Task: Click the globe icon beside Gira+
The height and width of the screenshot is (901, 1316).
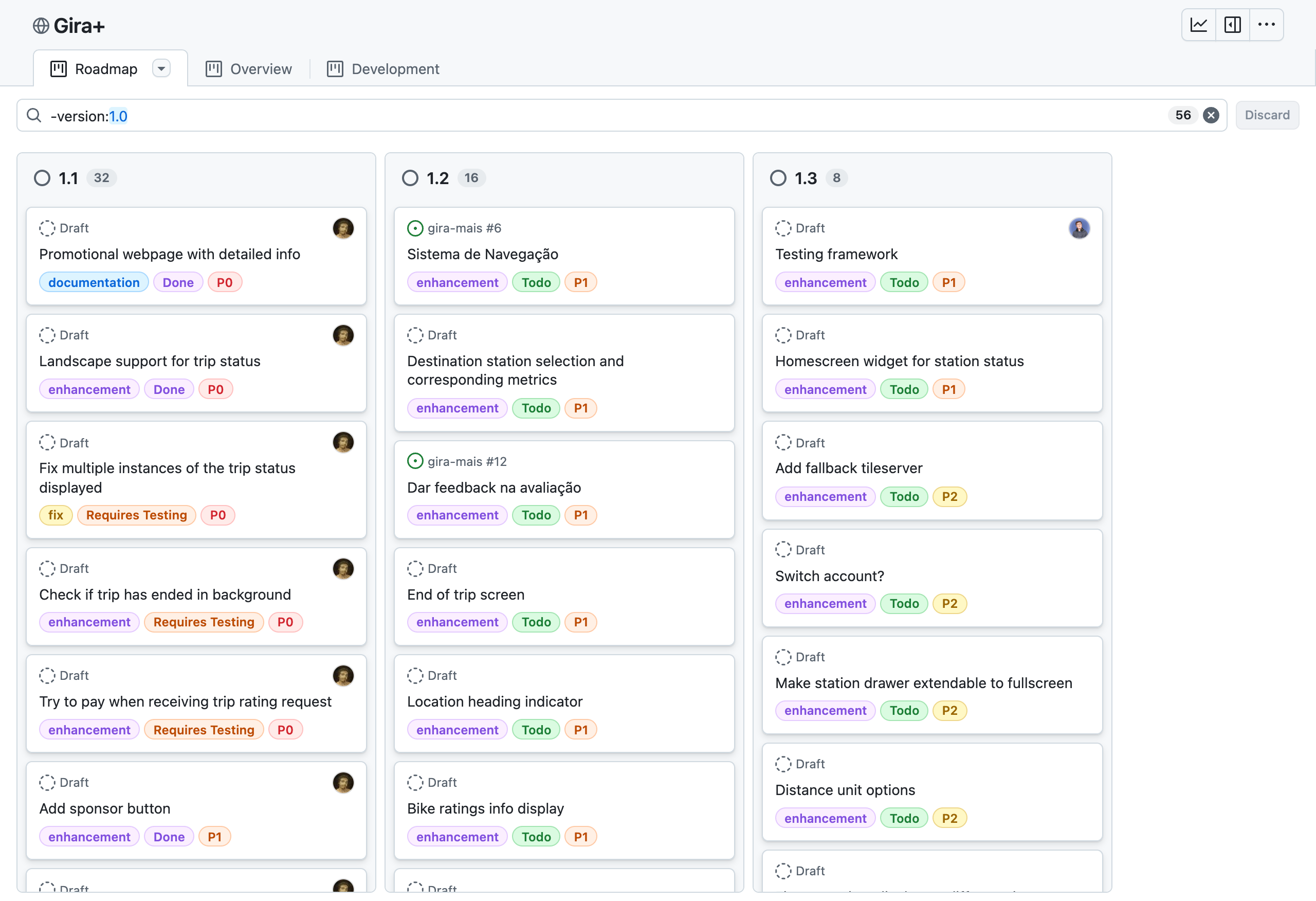Action: click(41, 26)
